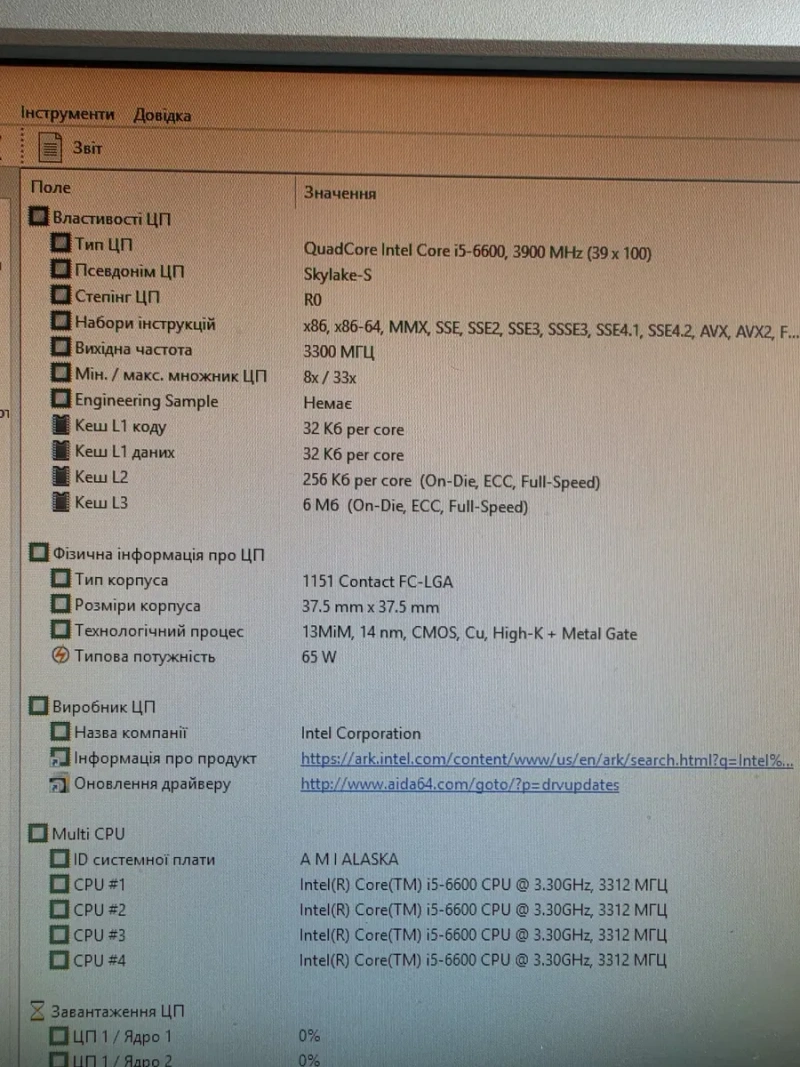Click the Завантаження ЦП hourglass icon

[x=38, y=1011]
